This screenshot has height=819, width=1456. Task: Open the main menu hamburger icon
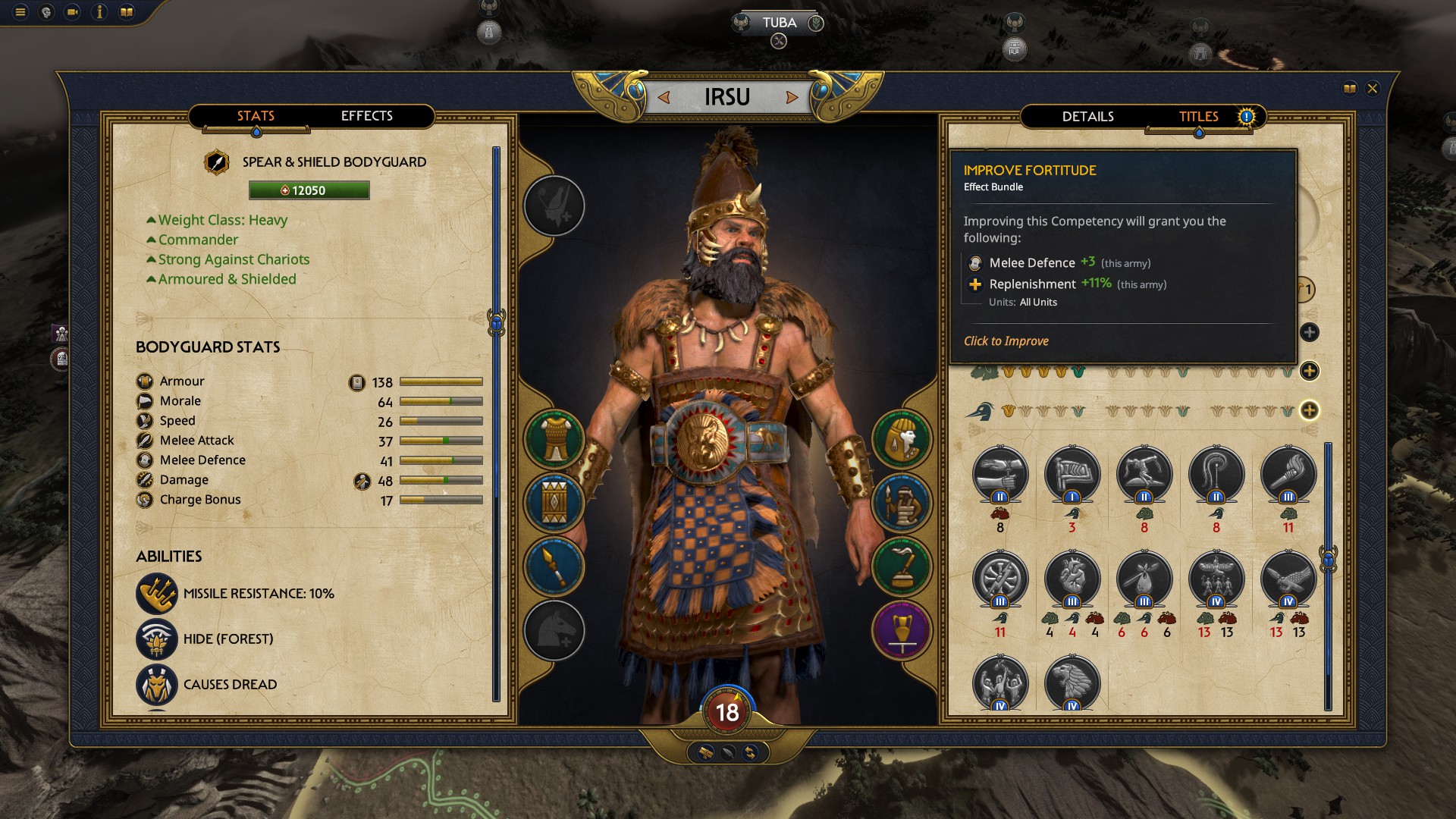point(20,12)
